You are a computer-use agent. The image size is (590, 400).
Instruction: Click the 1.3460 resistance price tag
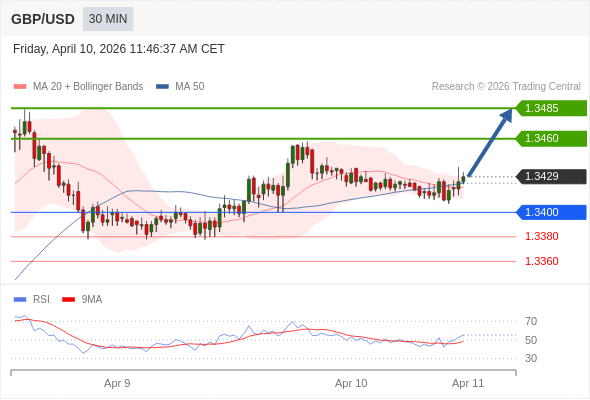click(551, 138)
